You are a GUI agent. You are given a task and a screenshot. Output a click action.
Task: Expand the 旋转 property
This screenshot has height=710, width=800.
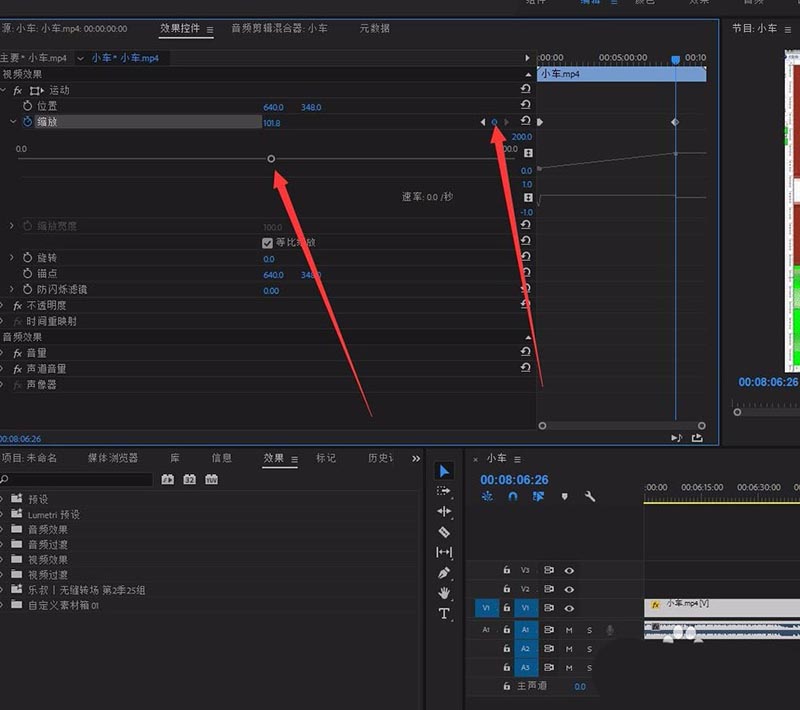(11, 258)
